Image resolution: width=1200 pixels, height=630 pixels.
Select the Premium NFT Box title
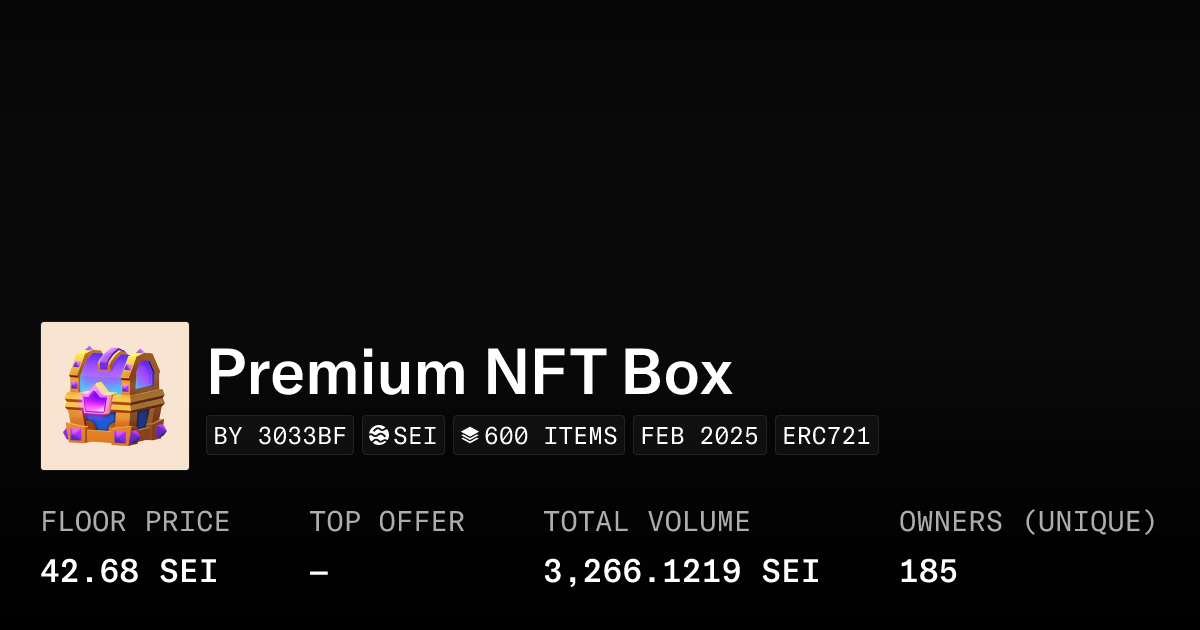point(470,373)
